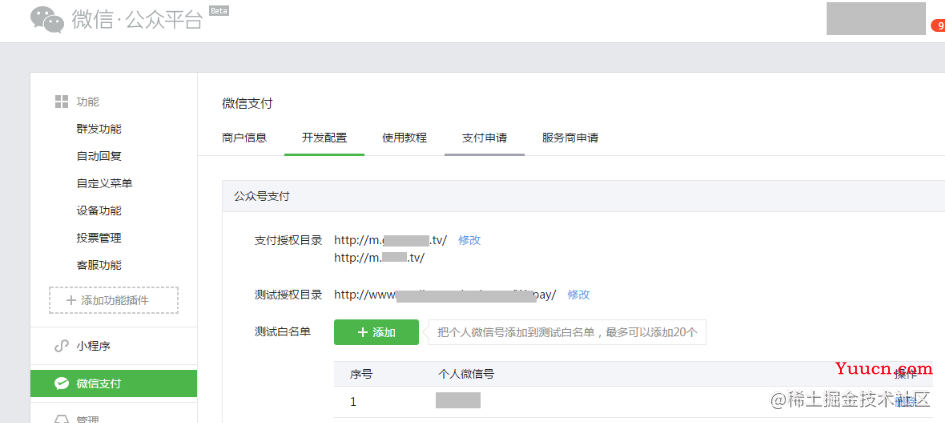Screen dimensions: 945x423
Task: Go to 设备功能 in the sidebar
Action: pos(99,210)
